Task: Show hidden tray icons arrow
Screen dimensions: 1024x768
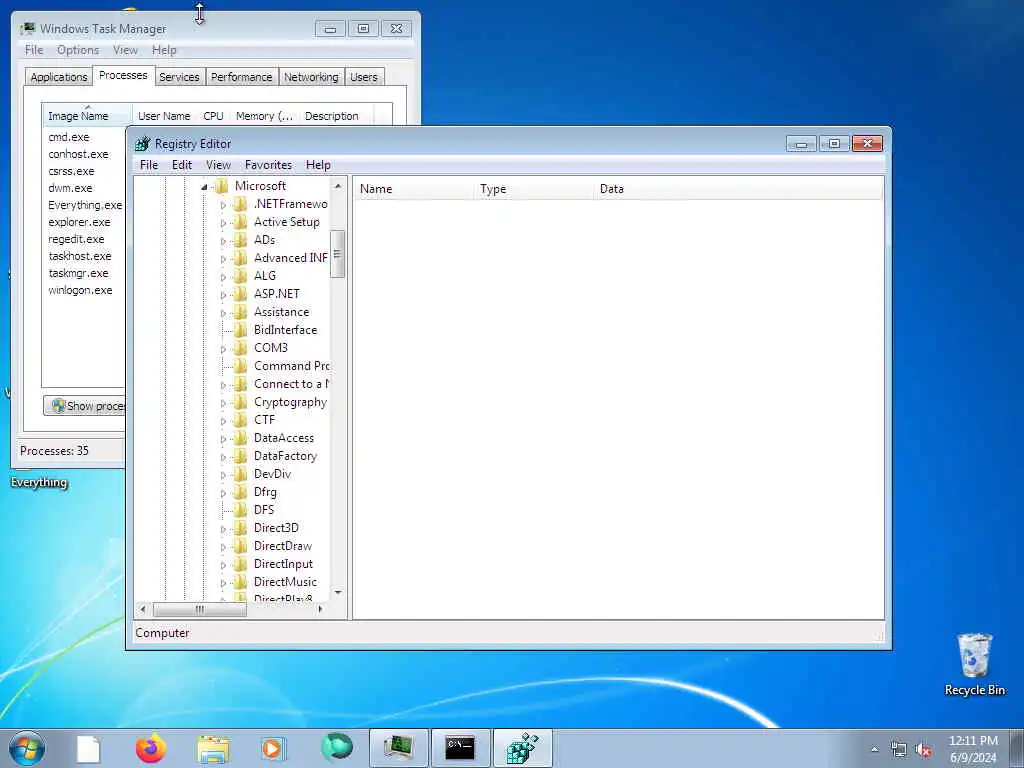Action: coord(874,749)
